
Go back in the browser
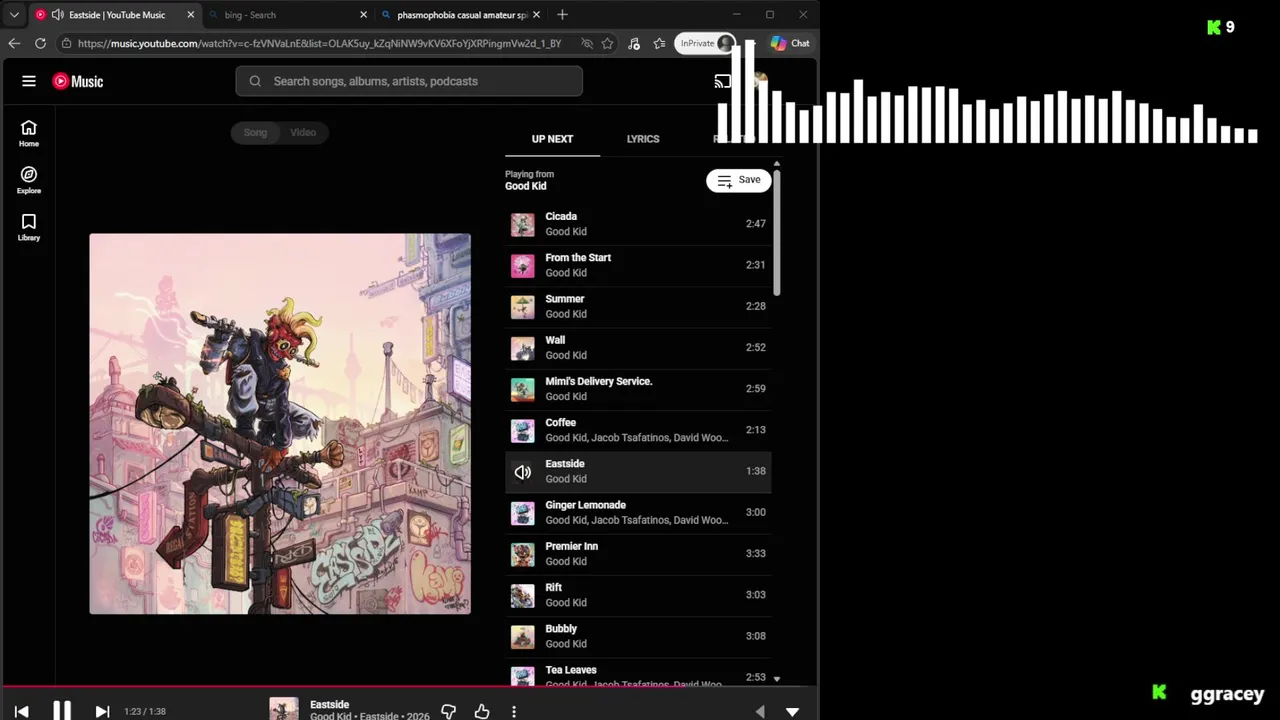(14, 43)
